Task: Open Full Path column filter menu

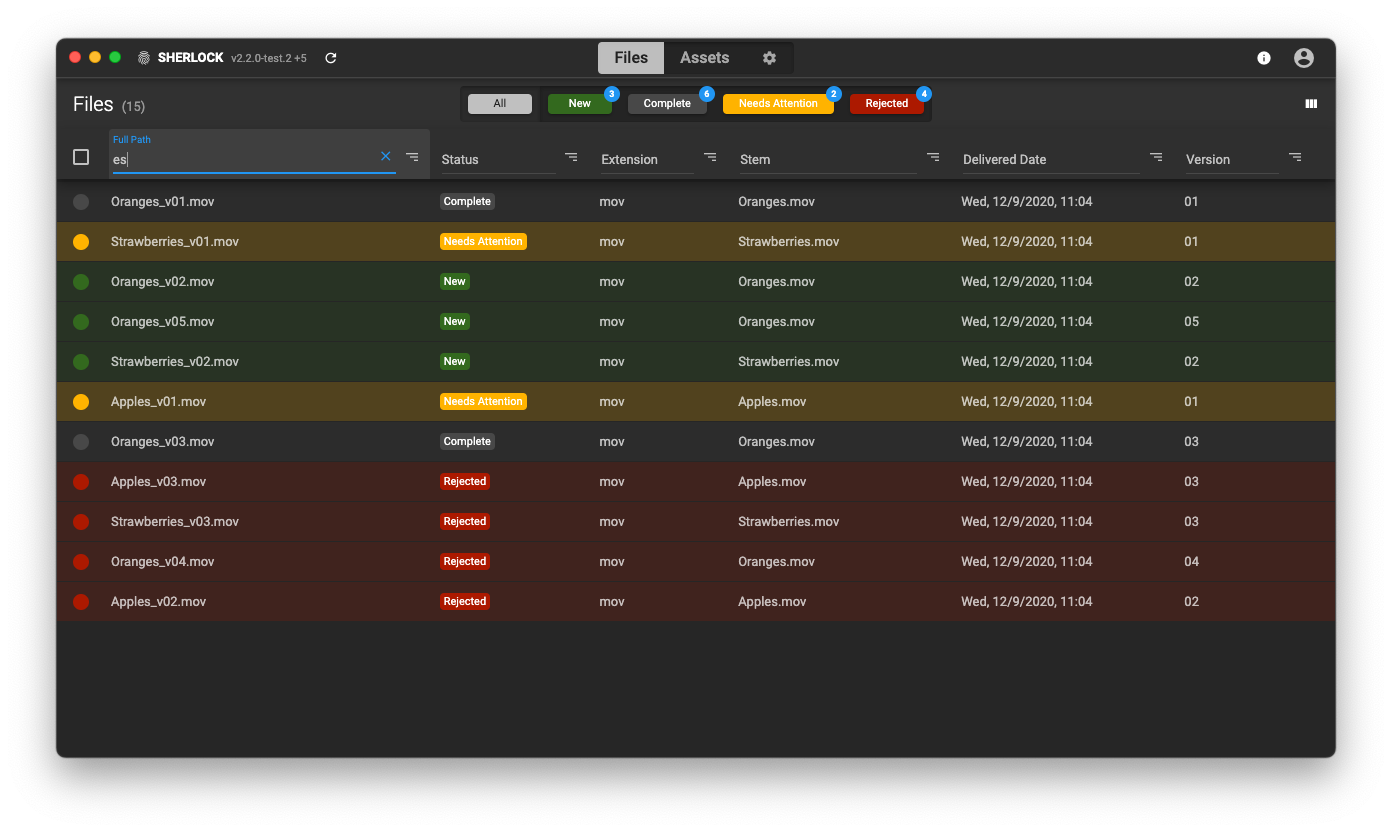Action: point(413,157)
